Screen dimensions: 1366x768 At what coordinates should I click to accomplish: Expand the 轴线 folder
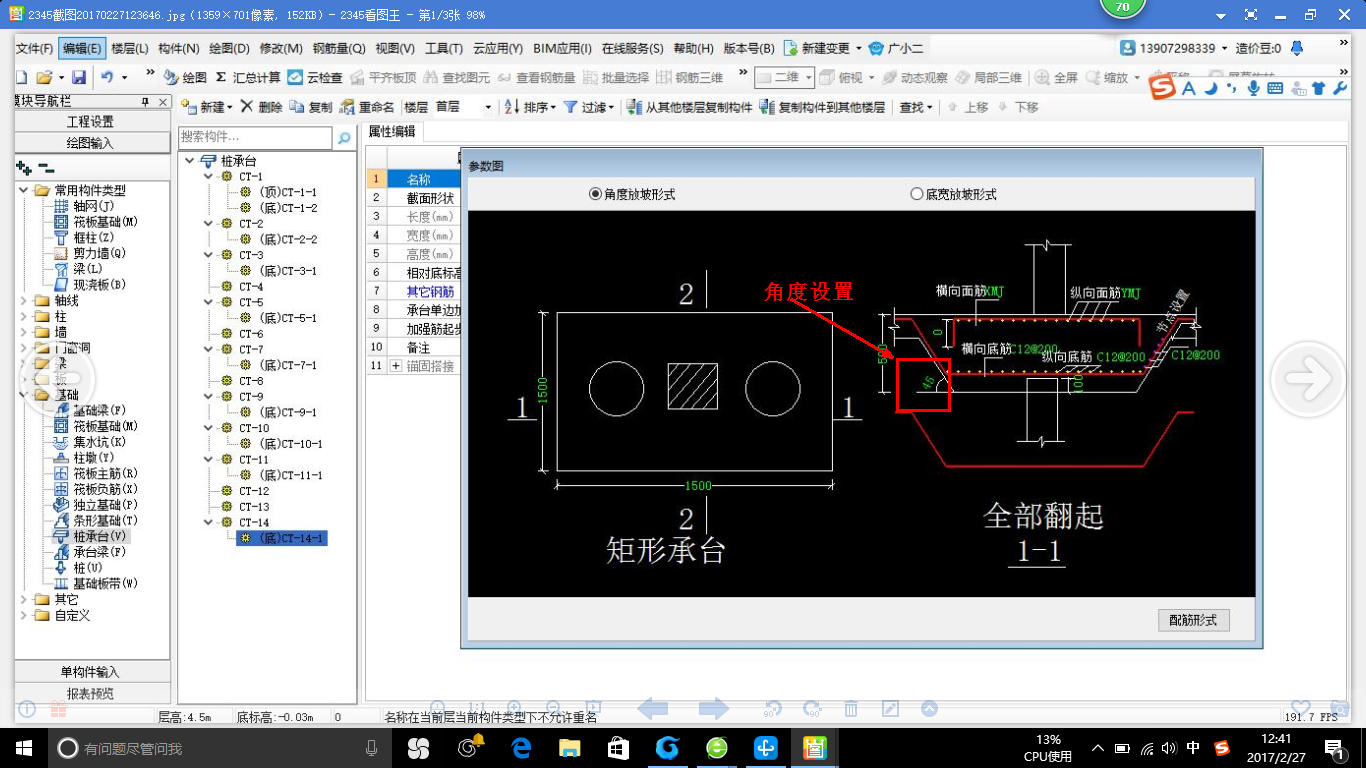(x=24, y=301)
